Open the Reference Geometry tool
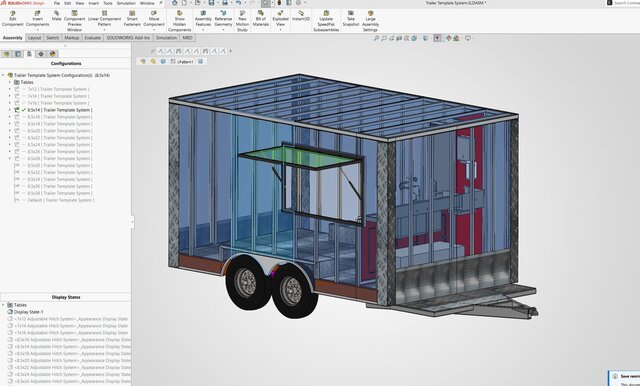Image resolution: width=640 pixels, height=386 pixels. [x=223, y=19]
